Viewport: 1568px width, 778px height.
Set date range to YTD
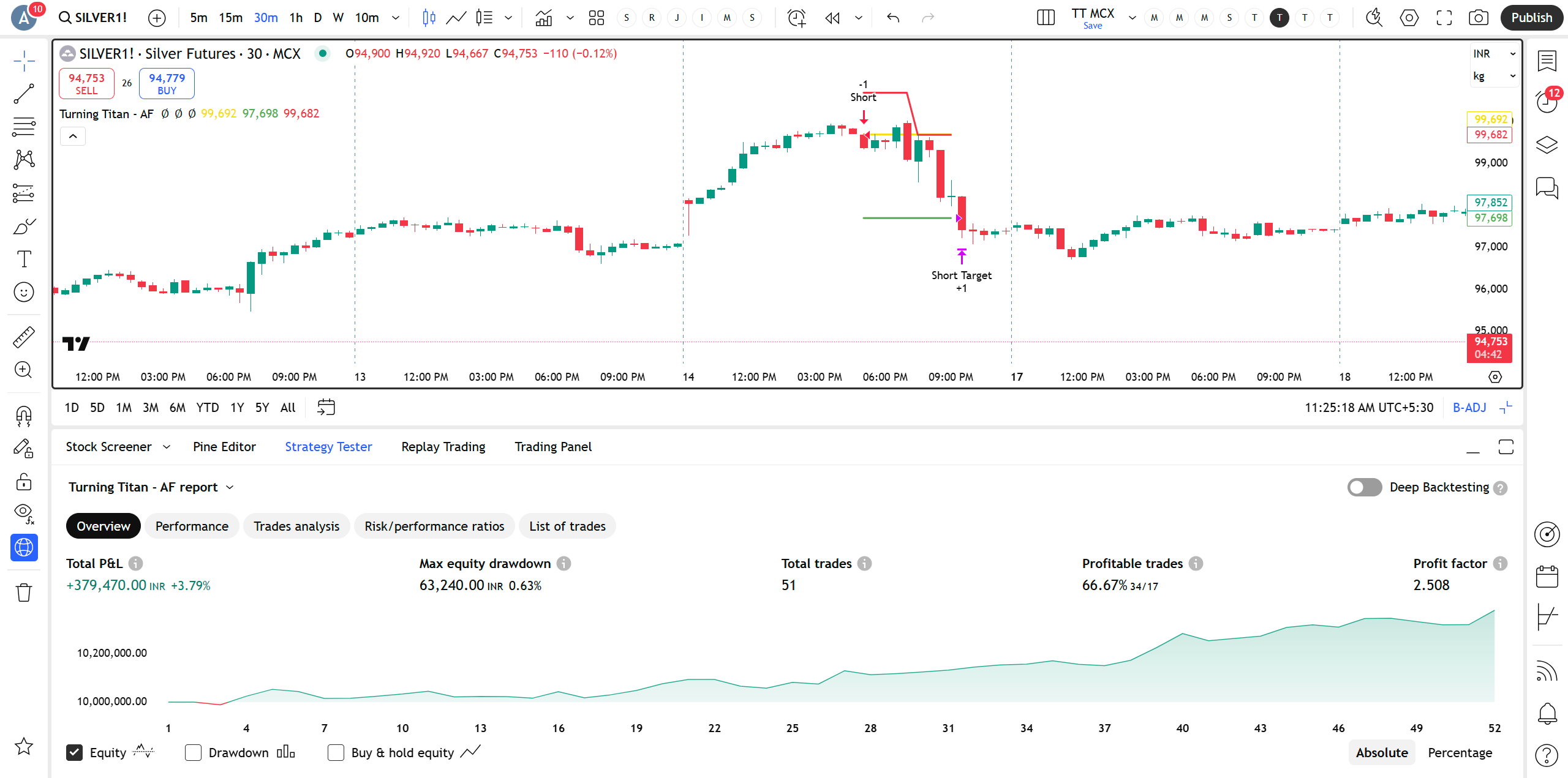click(207, 407)
